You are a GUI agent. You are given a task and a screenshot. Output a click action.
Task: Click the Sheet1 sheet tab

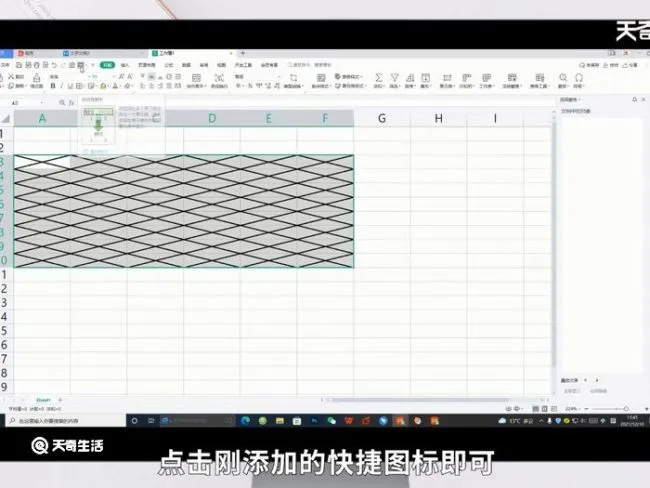click(x=44, y=400)
